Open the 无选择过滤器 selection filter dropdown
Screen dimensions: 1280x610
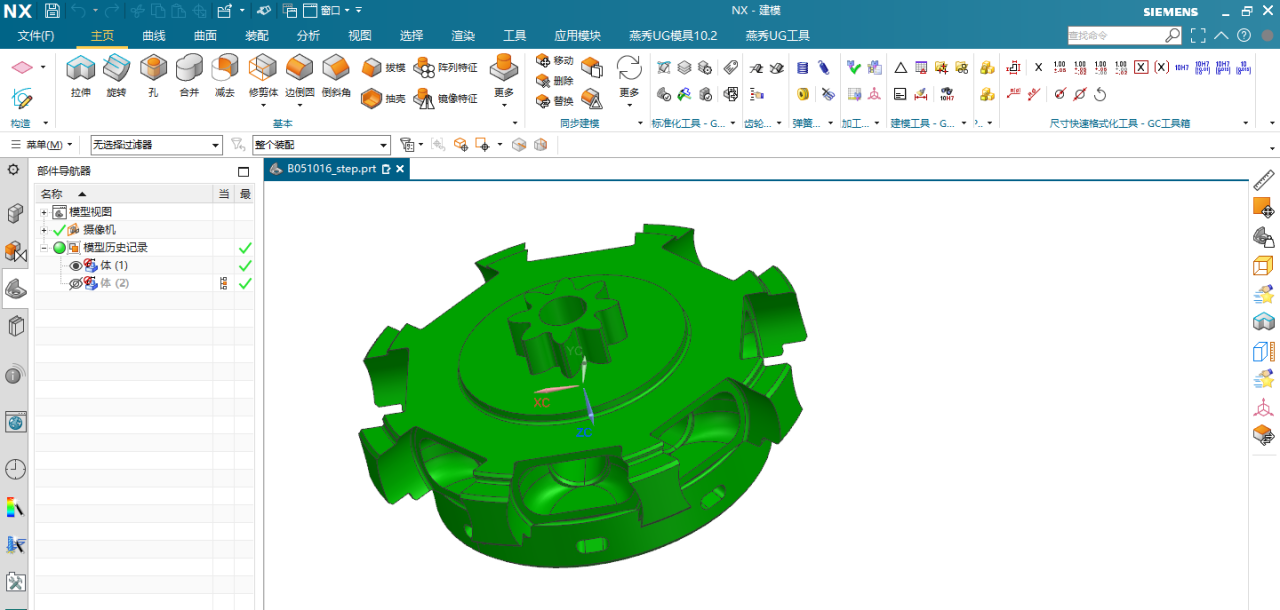tap(156, 145)
